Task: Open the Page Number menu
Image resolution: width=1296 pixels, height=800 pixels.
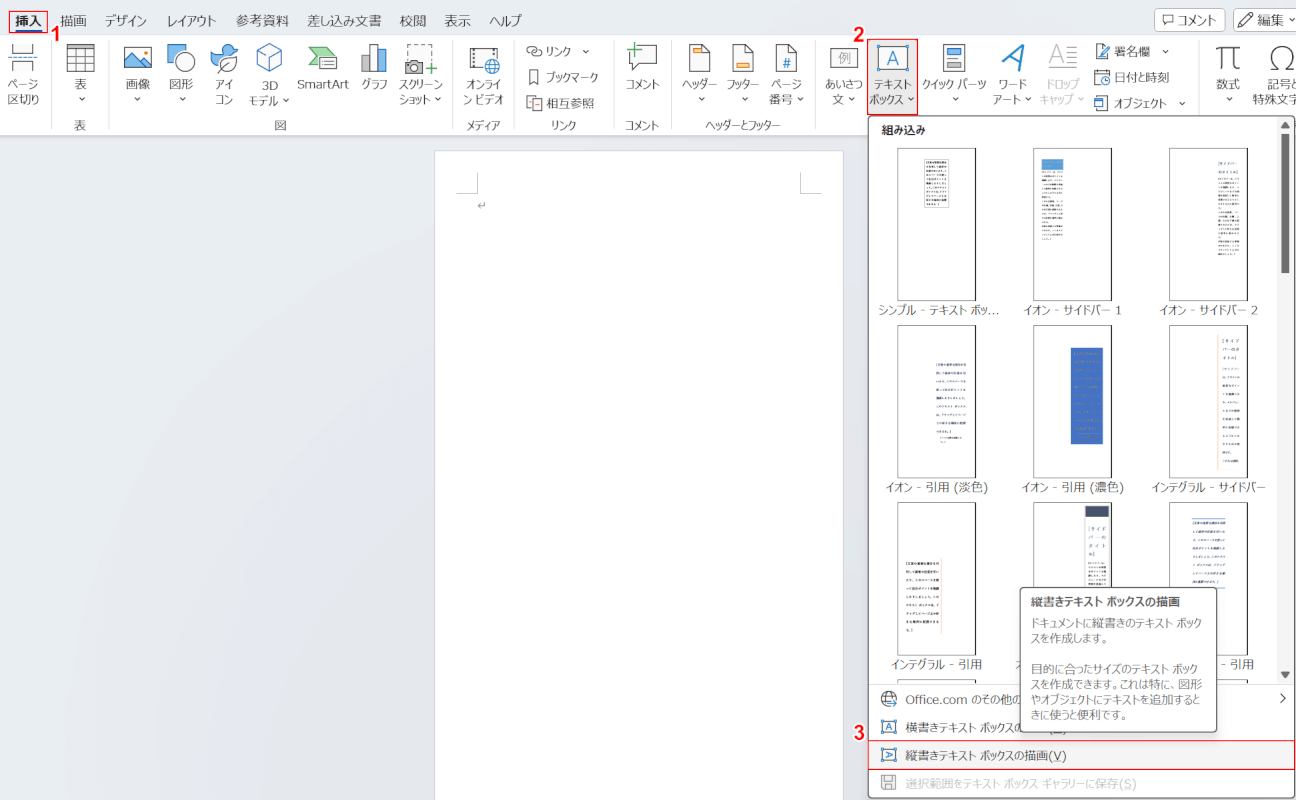Action: (786, 75)
